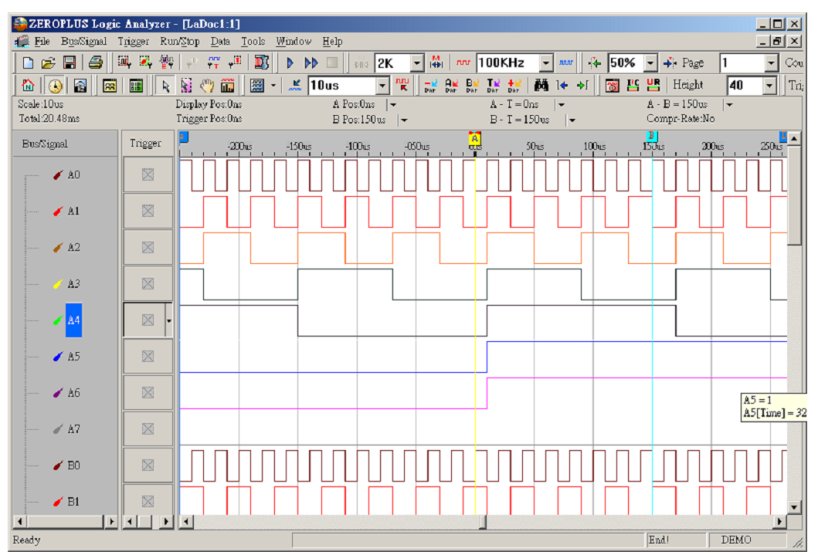The width and height of the screenshot is (818, 555).
Task: Click the yellow A bar marker
Action: (474, 139)
